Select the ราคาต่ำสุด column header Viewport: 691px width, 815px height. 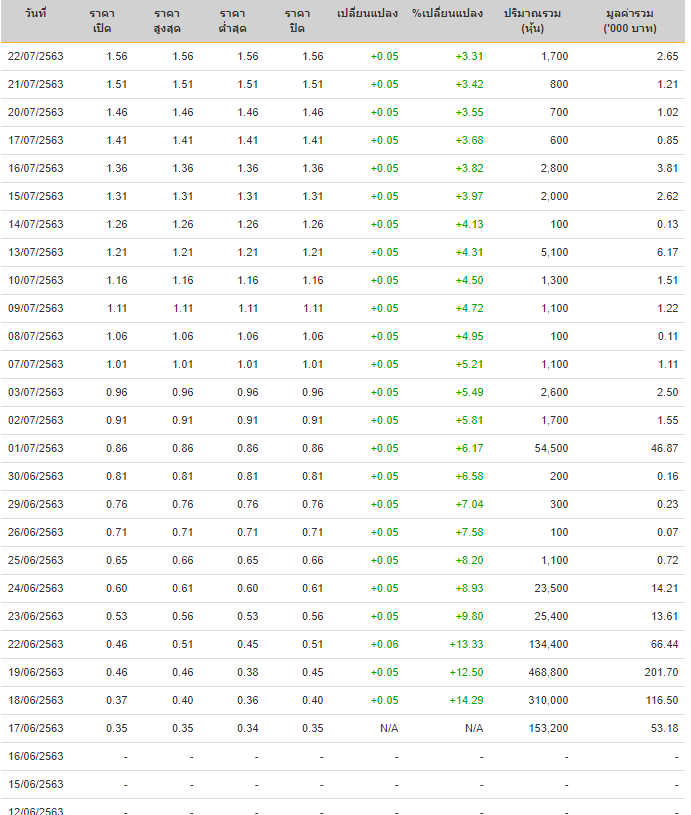[232, 21]
